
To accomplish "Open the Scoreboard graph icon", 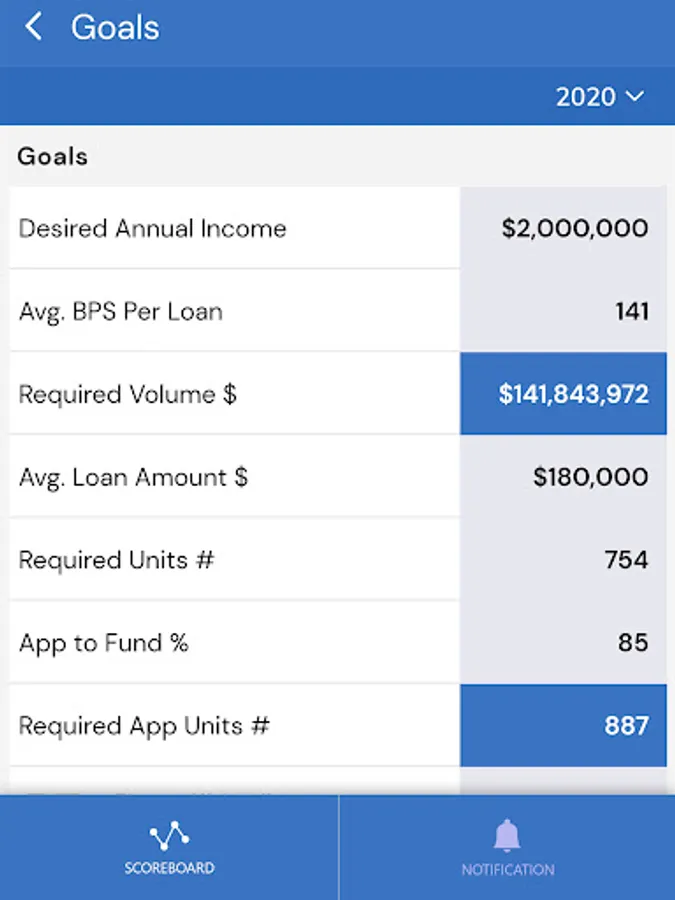I will [169, 835].
